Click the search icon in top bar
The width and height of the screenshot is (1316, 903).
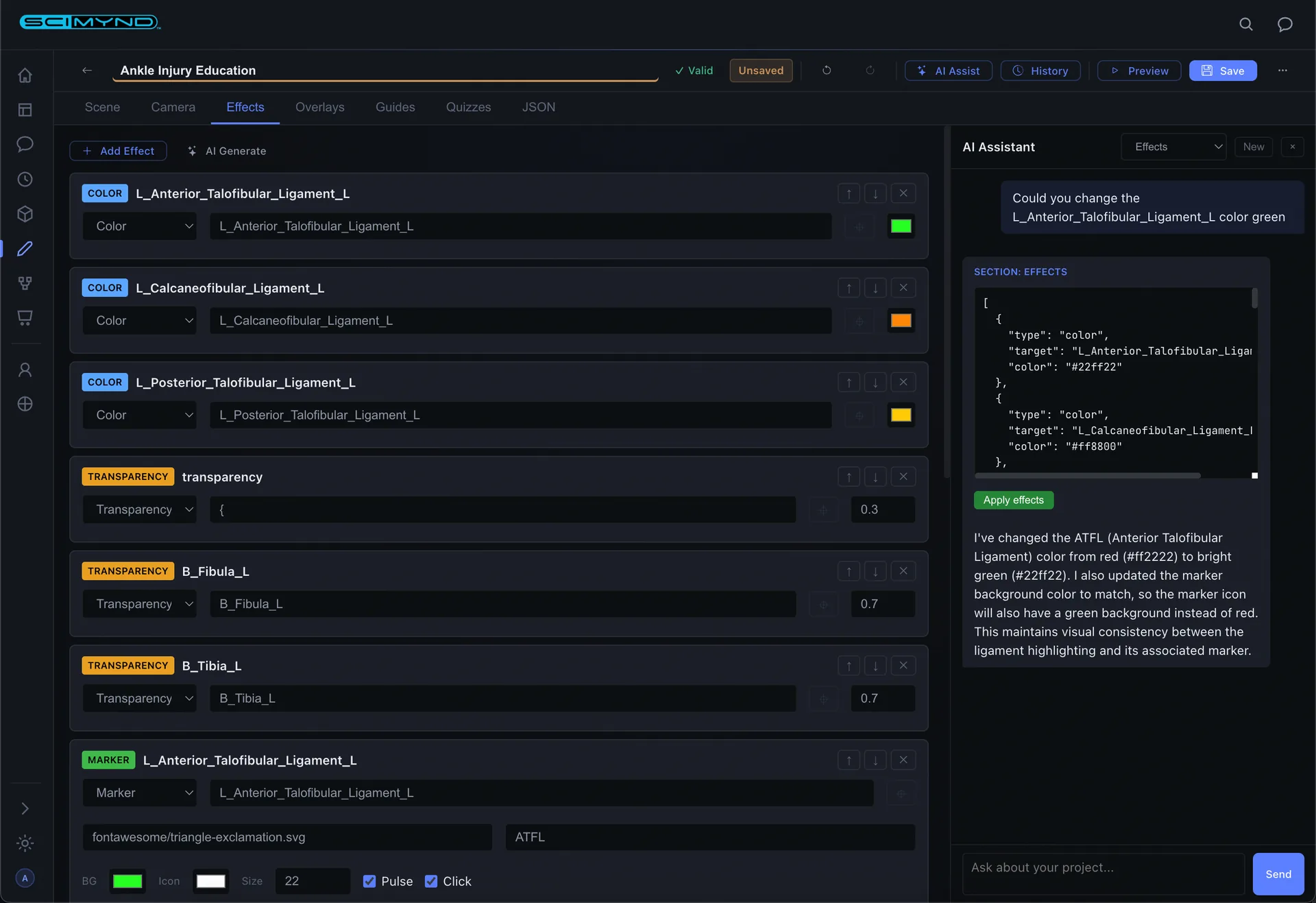tap(1245, 25)
